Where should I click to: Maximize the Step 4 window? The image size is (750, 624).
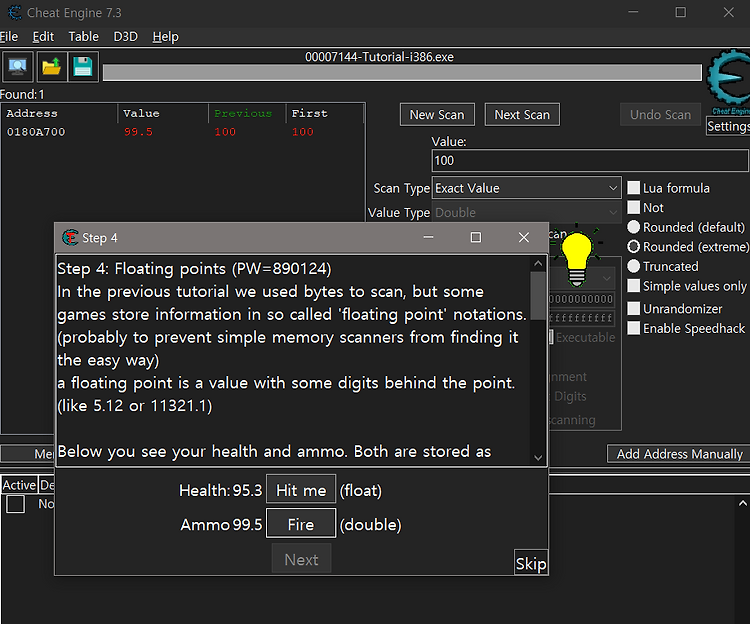(x=475, y=237)
